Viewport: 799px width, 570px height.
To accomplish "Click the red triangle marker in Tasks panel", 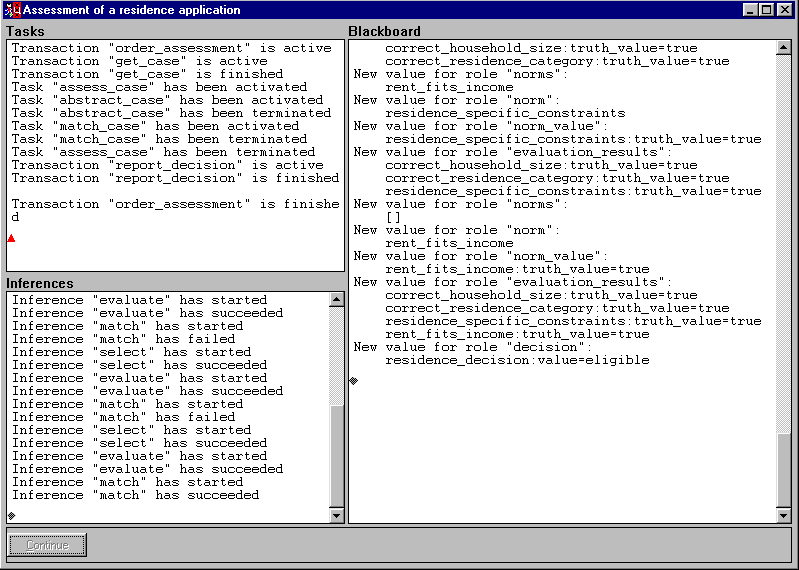I will point(11,238).
